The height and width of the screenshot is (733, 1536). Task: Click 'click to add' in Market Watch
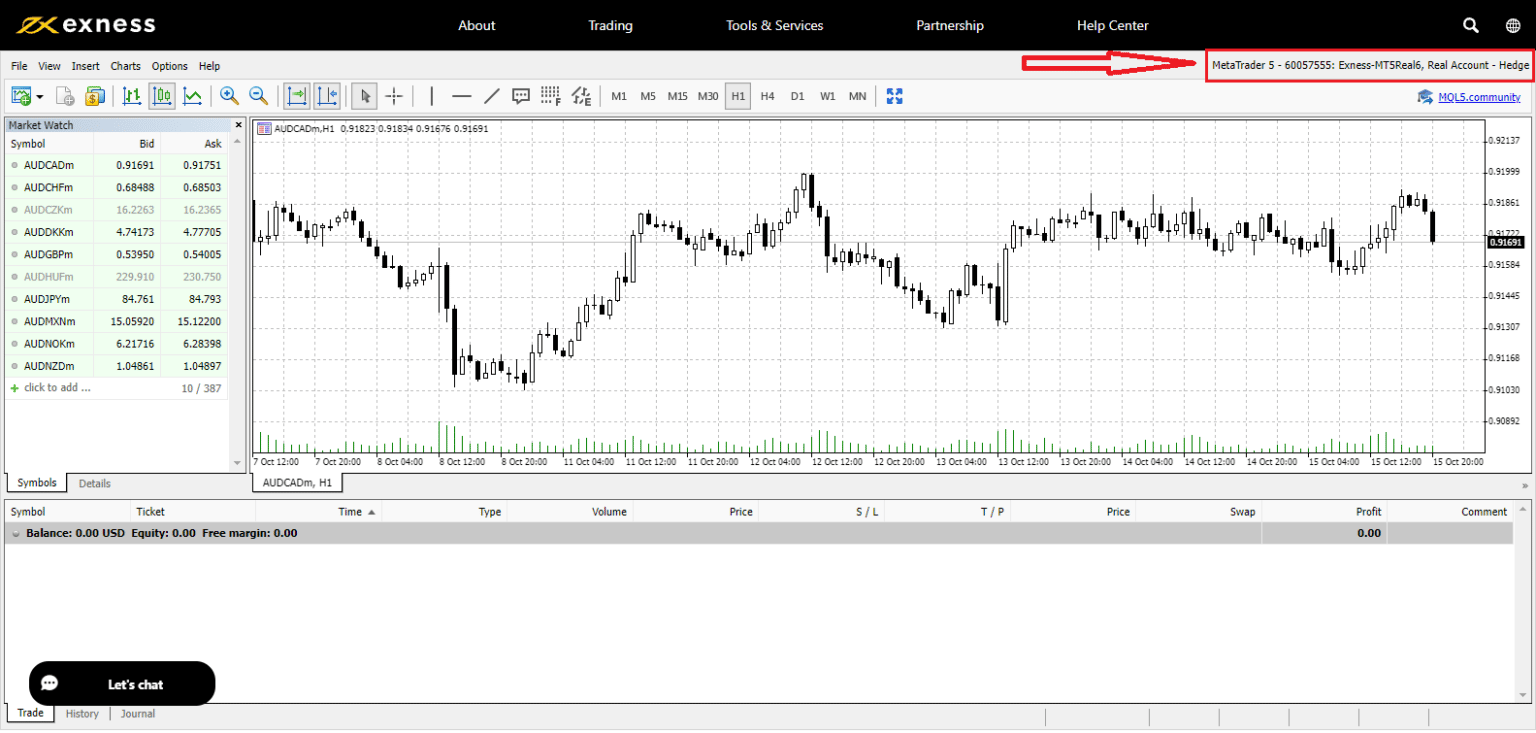[x=56, y=387]
